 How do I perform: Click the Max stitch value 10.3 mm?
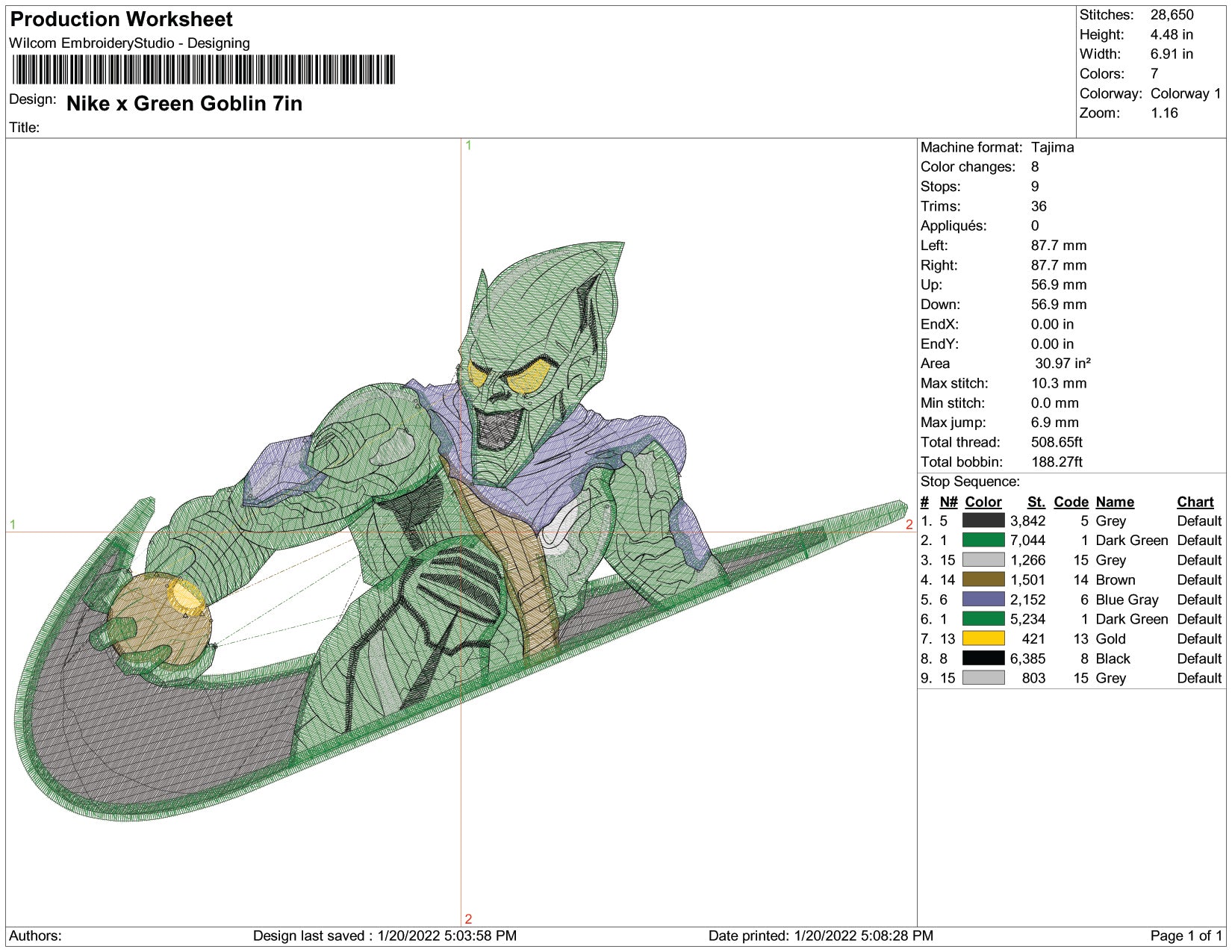coord(1059,383)
